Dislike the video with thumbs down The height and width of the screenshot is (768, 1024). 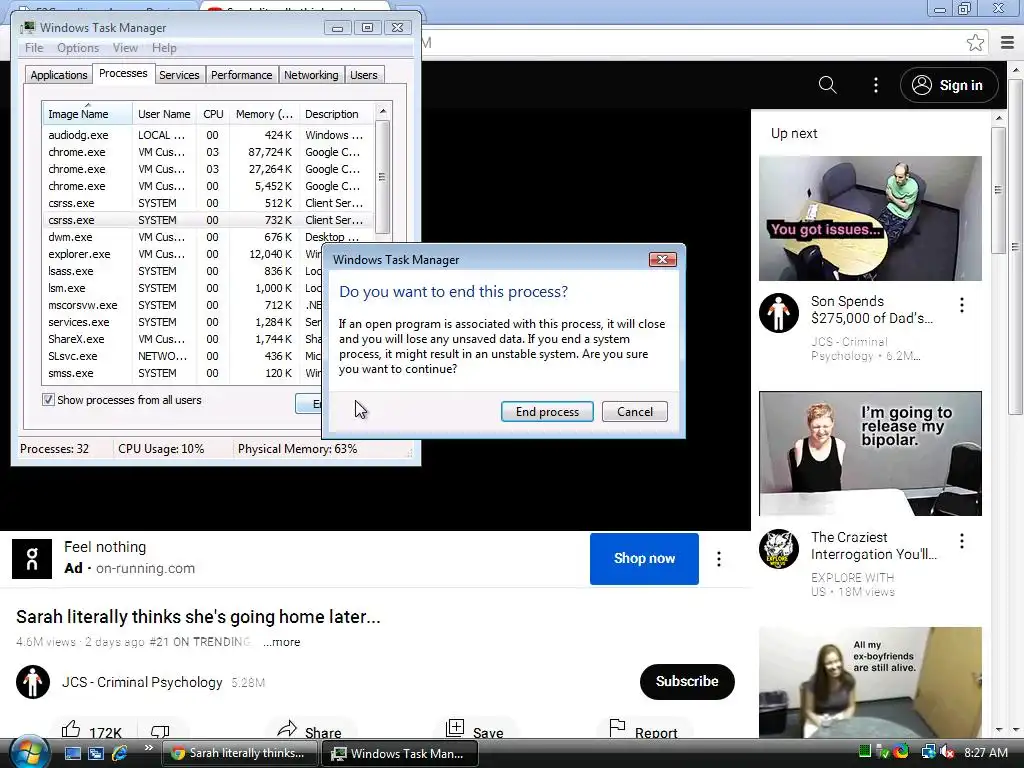[160, 731]
